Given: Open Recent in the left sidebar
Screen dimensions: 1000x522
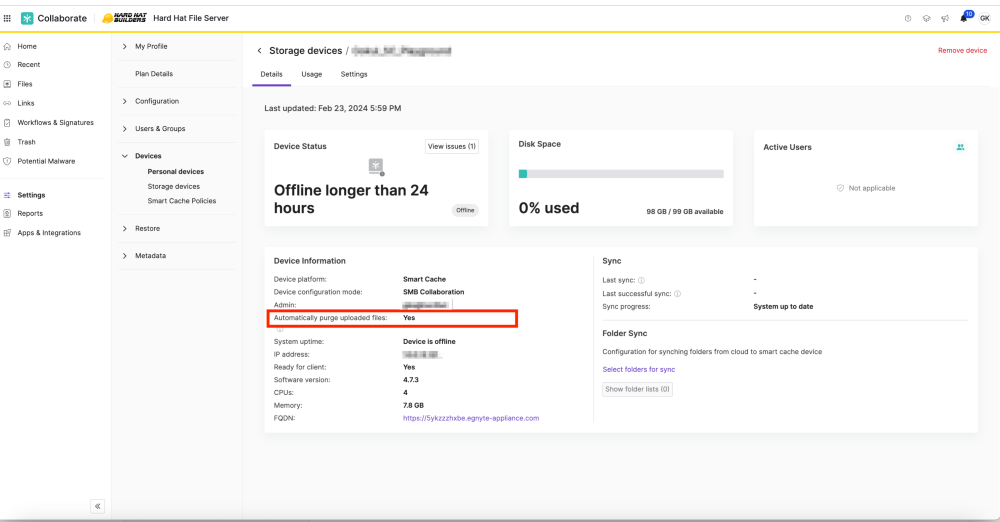Looking at the screenshot, I should pyautogui.click(x=29, y=64).
